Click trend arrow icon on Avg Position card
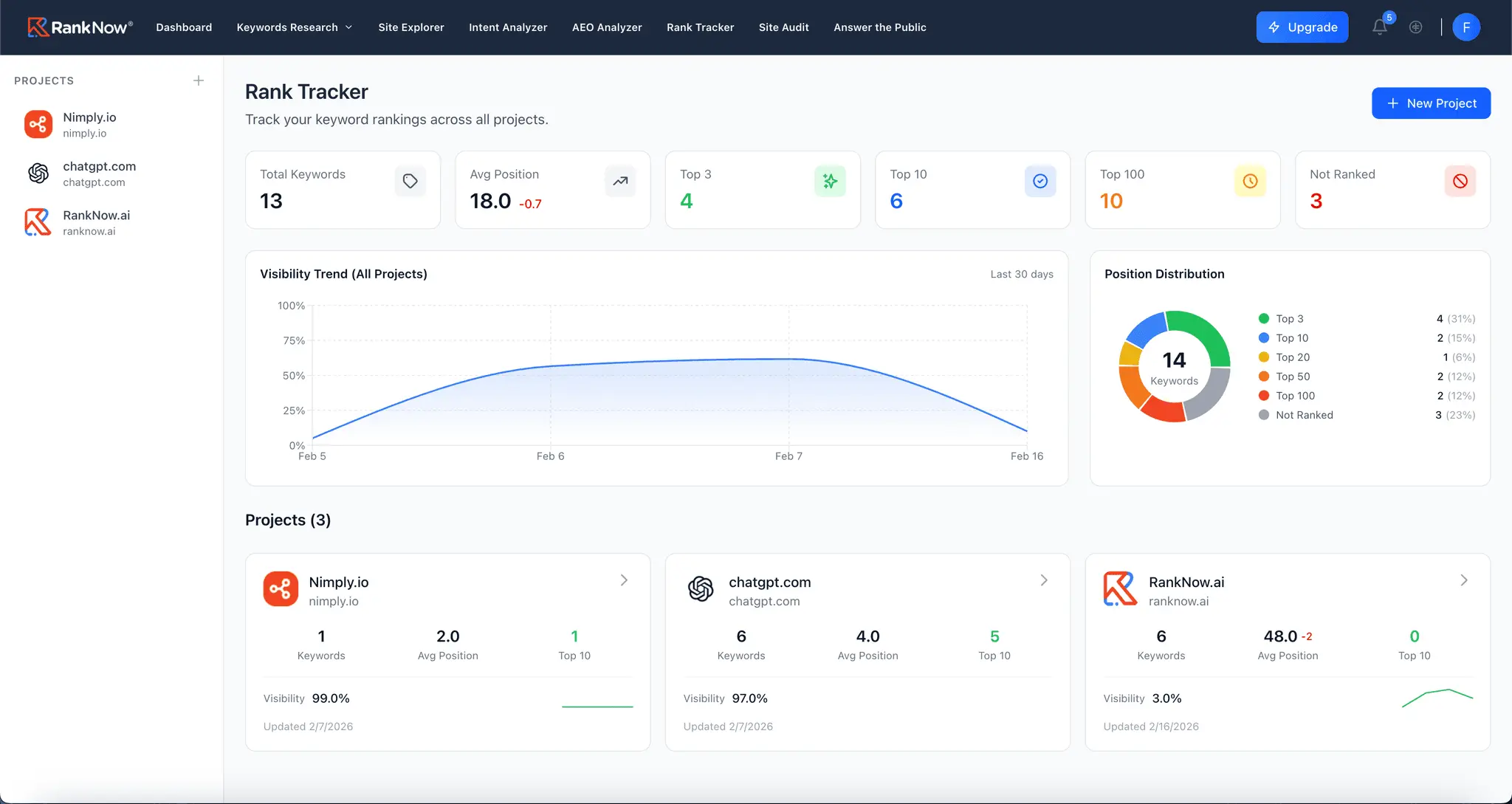The image size is (1512, 804). (620, 181)
